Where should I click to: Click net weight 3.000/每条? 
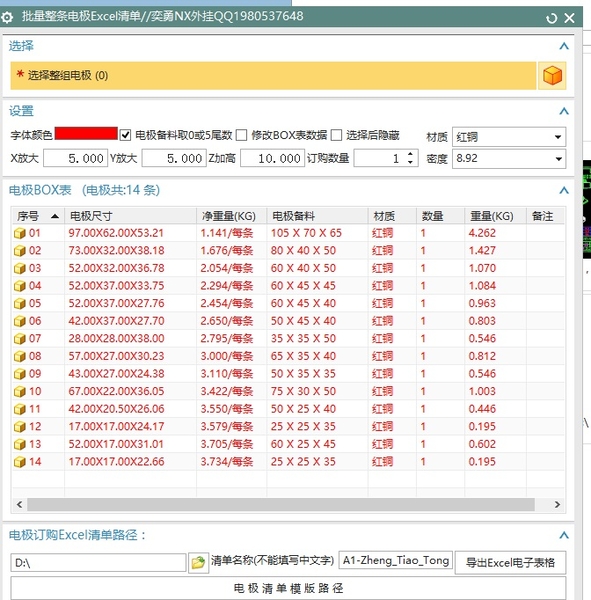coord(227,356)
